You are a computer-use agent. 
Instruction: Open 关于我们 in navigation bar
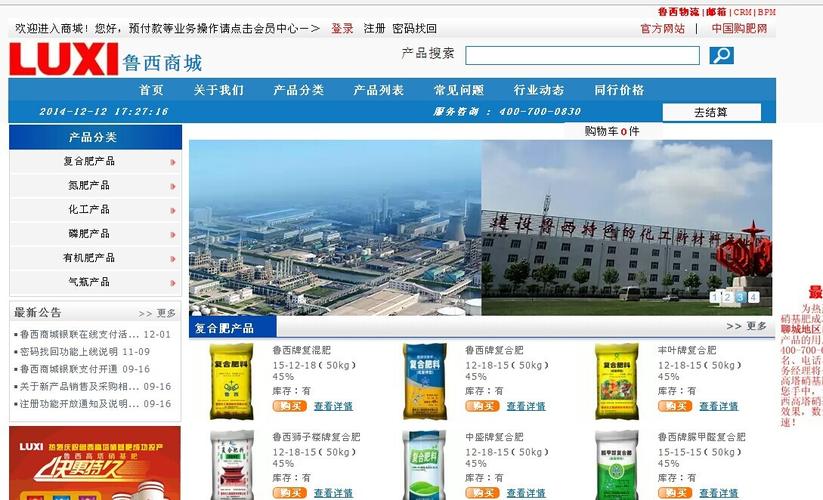pos(219,90)
